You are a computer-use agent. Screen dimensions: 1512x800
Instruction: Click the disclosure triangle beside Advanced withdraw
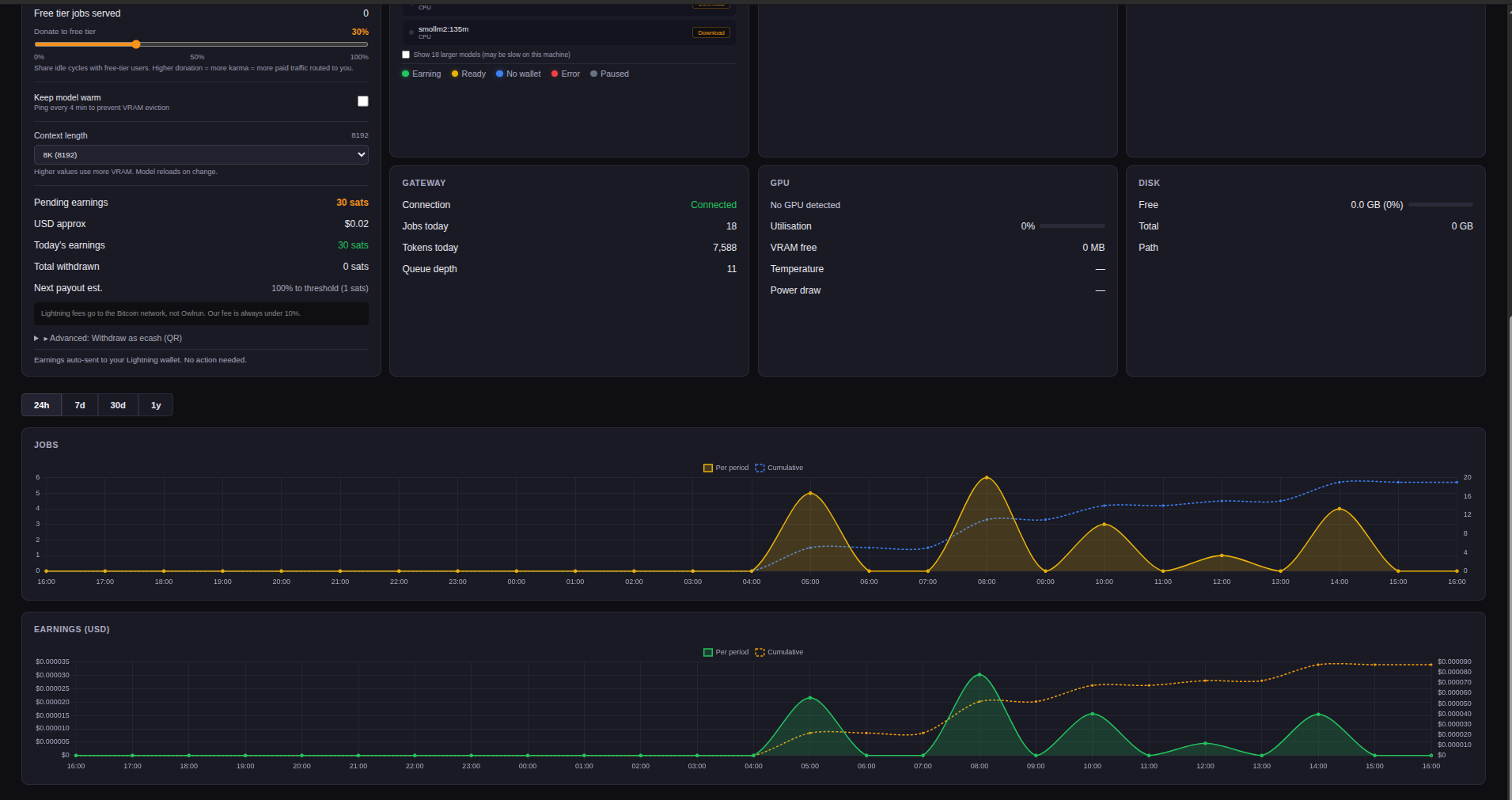(36, 338)
